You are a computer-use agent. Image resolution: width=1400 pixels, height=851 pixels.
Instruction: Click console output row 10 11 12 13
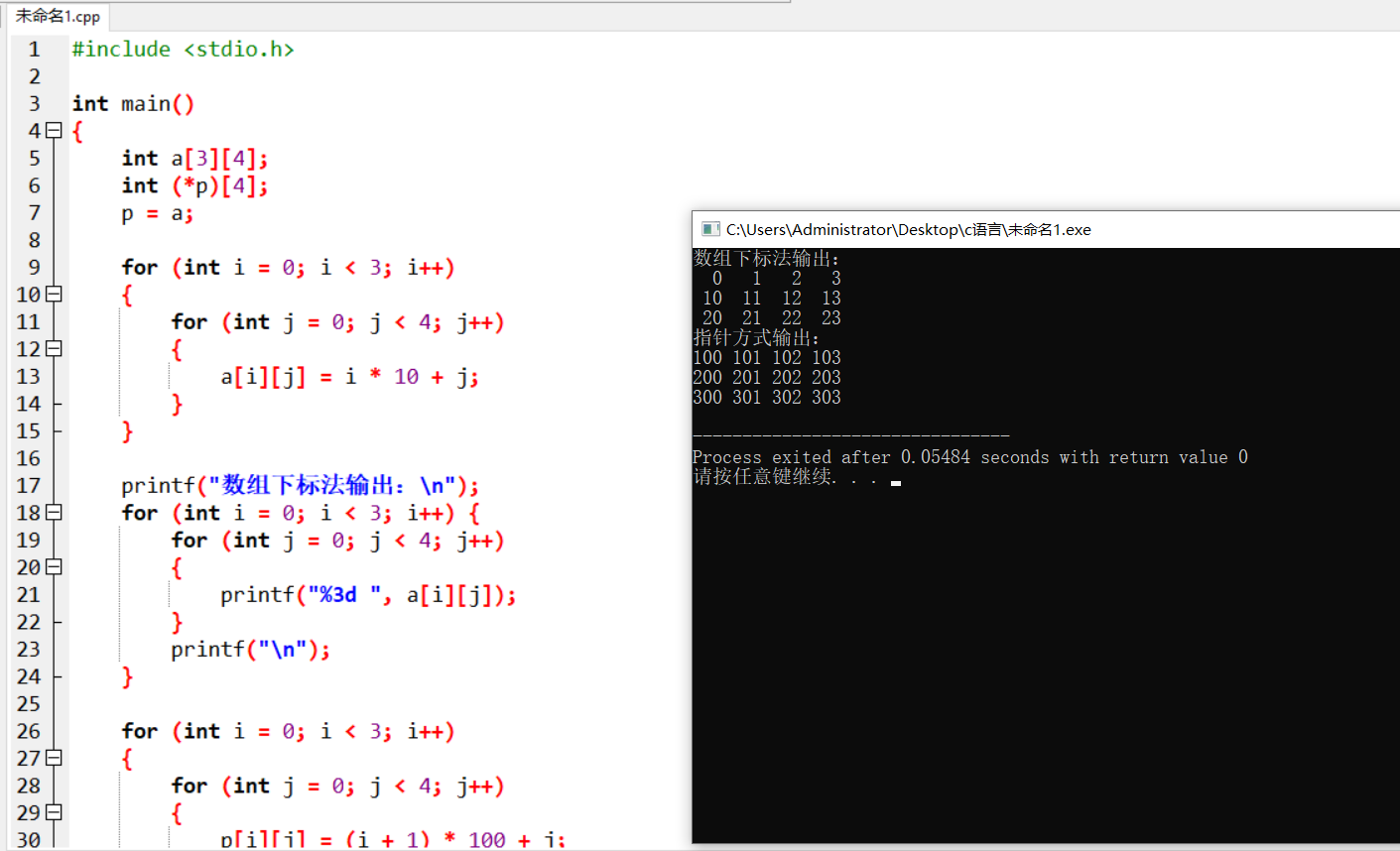[x=771, y=298]
